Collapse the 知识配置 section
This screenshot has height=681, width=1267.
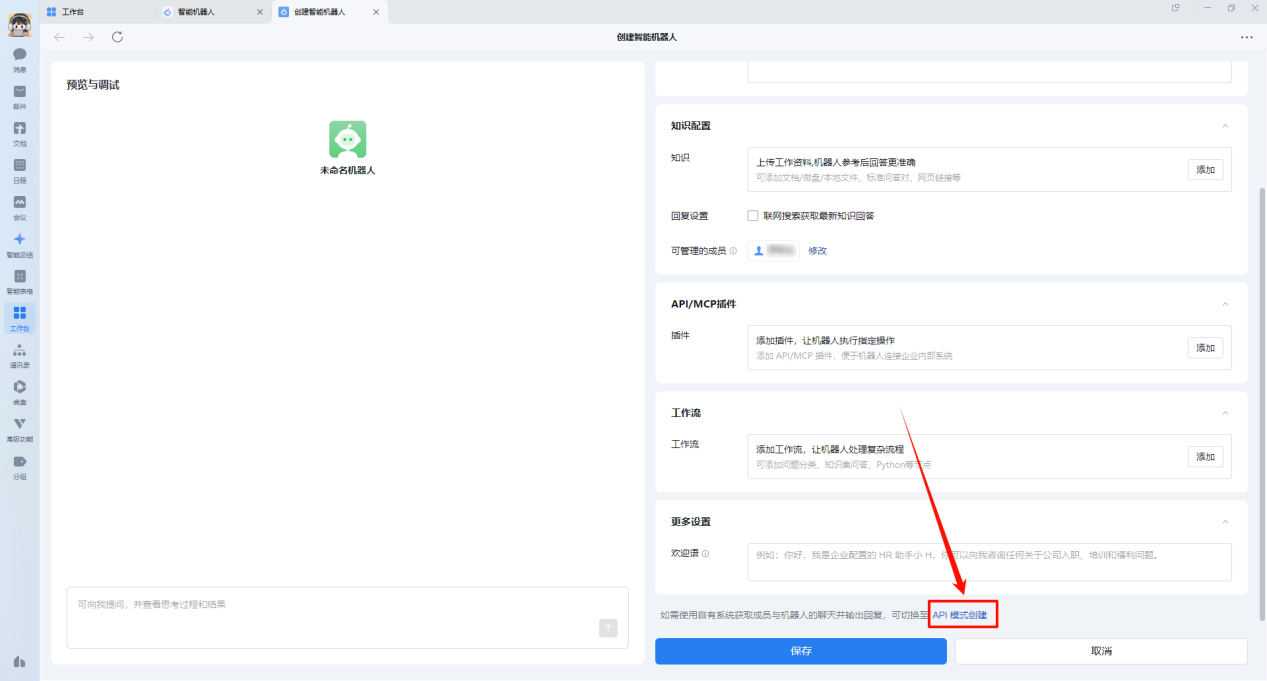(x=1225, y=125)
